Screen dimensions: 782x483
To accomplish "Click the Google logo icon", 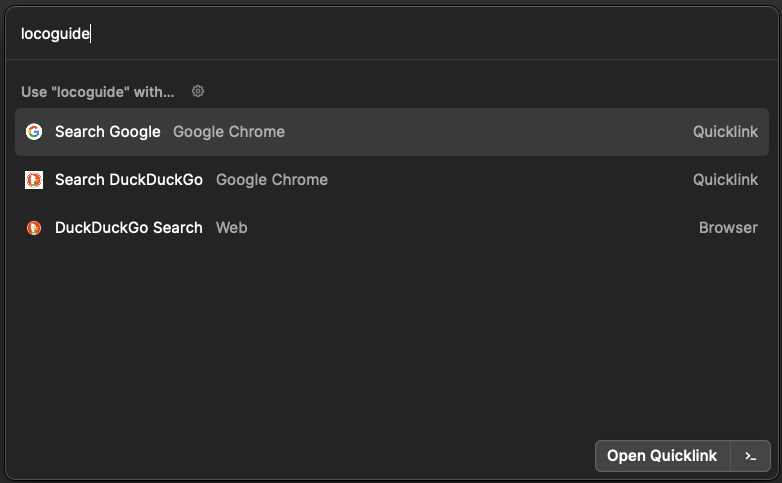I will pyautogui.click(x=34, y=132).
